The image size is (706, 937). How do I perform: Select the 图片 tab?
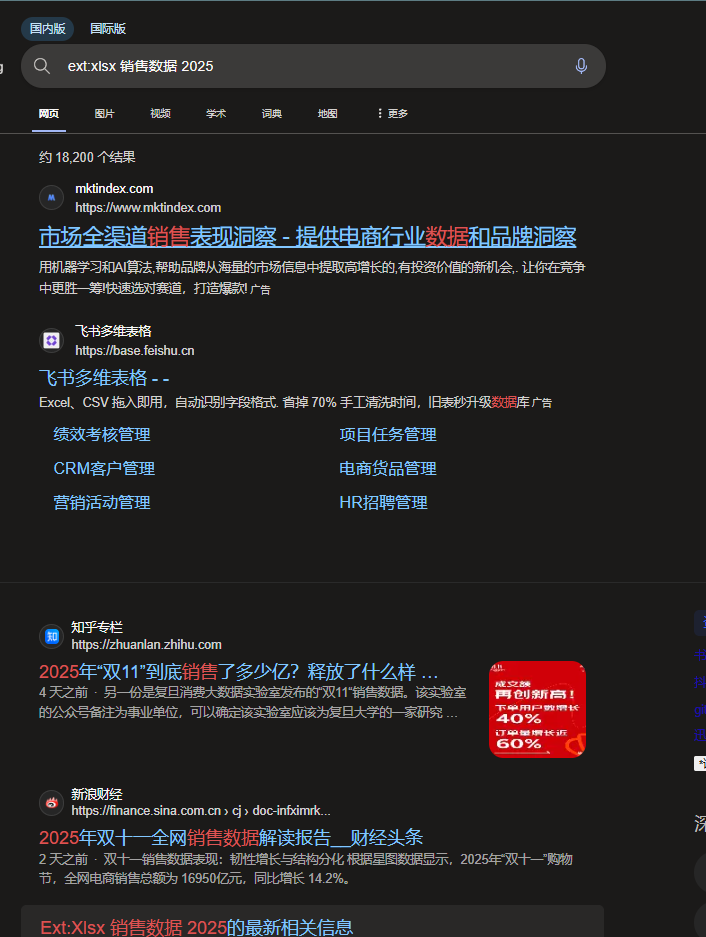(x=105, y=114)
